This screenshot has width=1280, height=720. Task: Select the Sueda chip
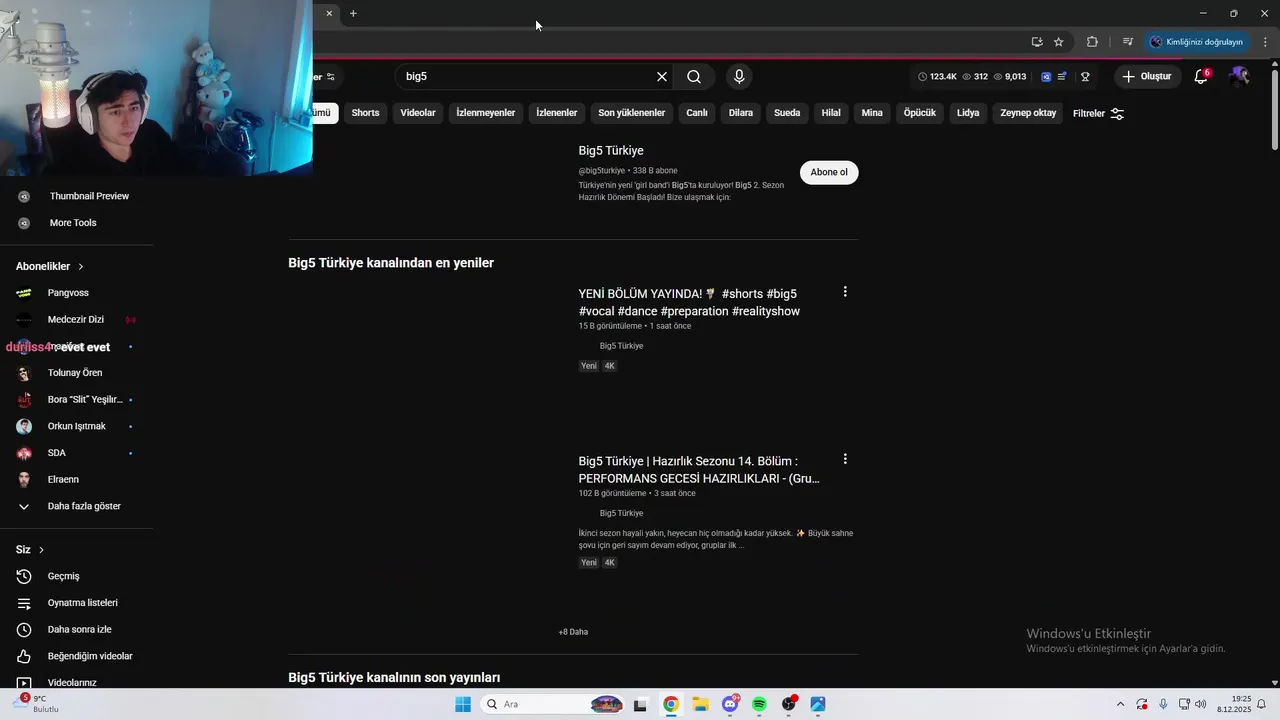pos(787,113)
